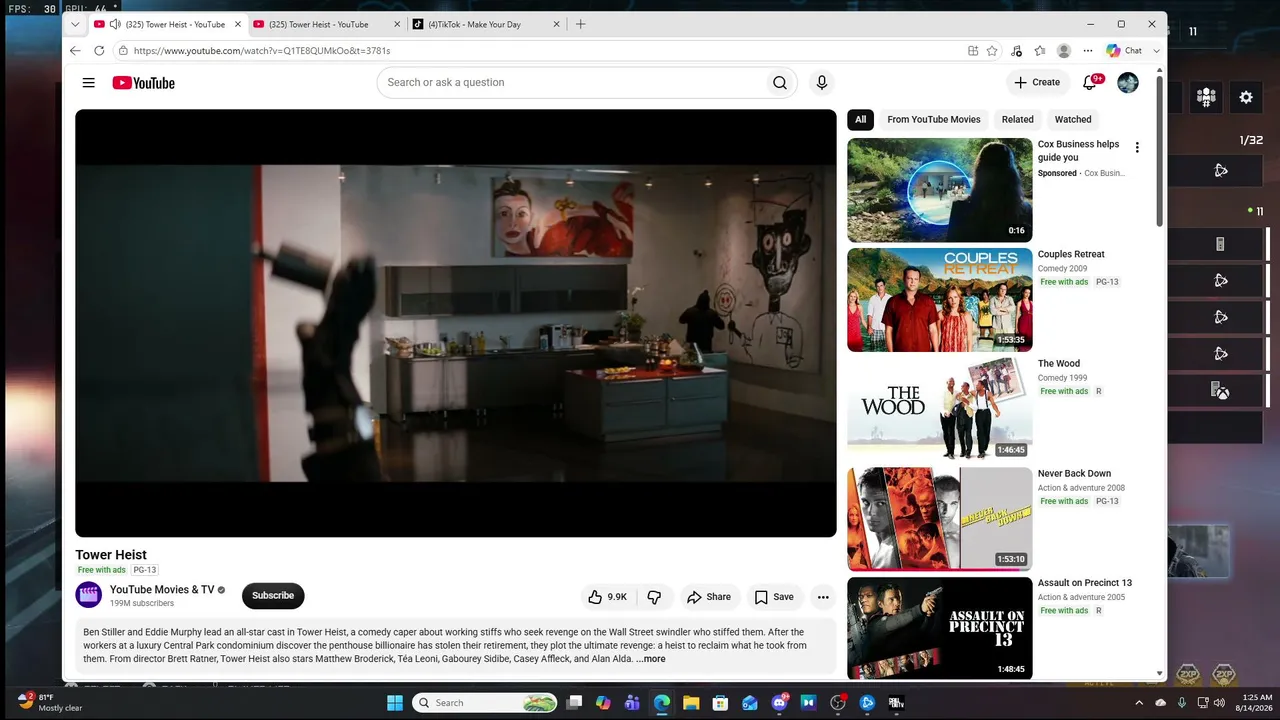Add this page to browser favorites

coord(992,51)
